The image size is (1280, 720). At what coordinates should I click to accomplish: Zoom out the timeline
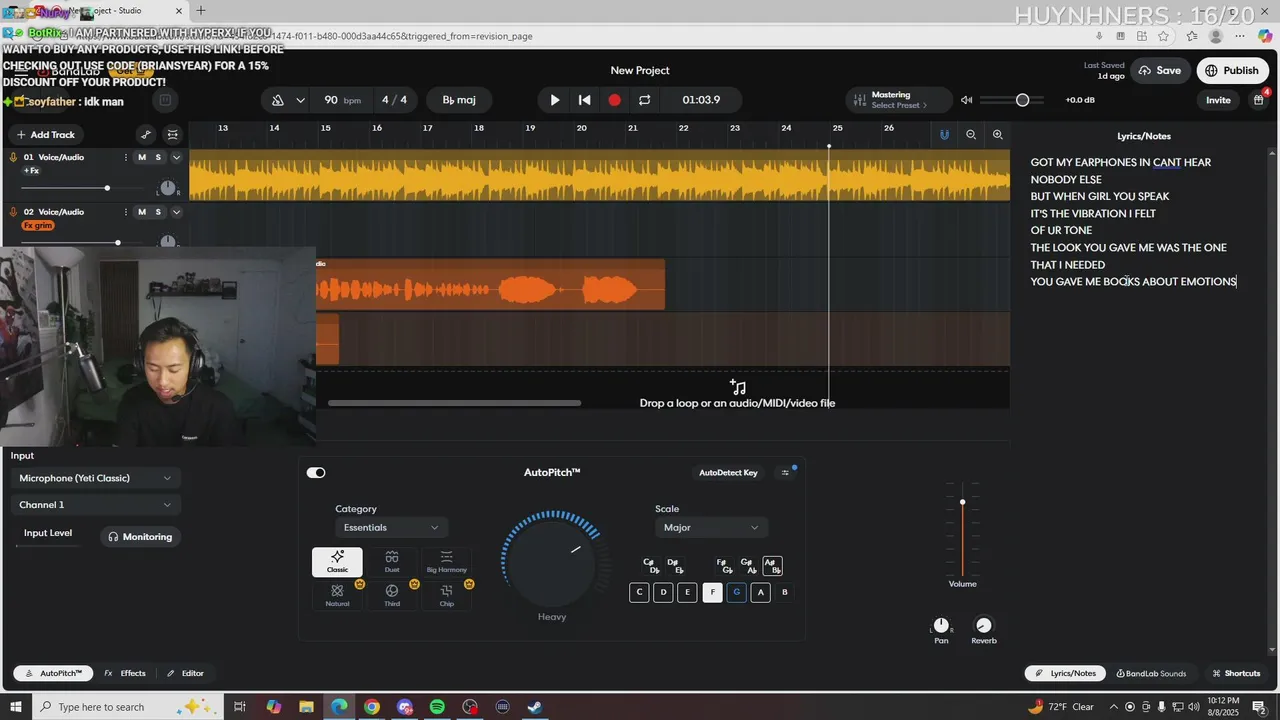click(971, 134)
